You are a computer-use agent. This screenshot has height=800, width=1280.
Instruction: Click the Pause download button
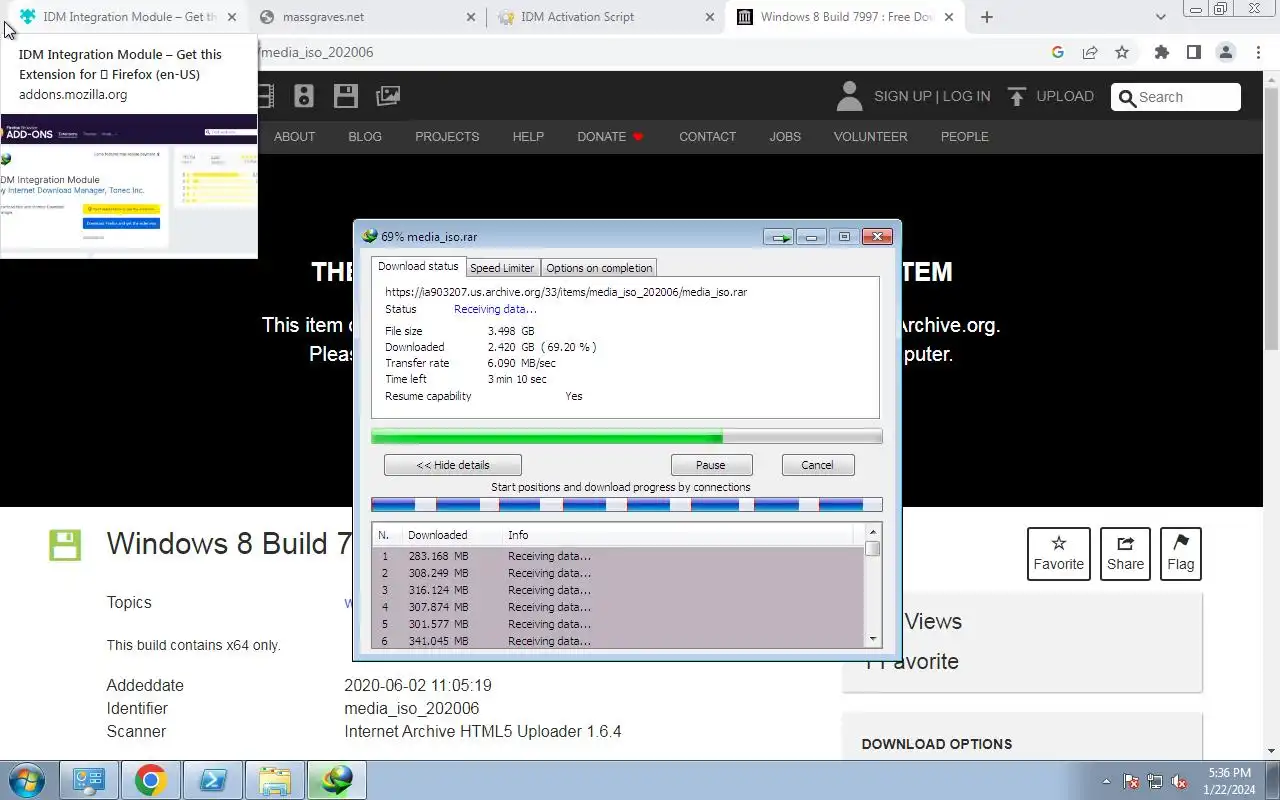711,465
